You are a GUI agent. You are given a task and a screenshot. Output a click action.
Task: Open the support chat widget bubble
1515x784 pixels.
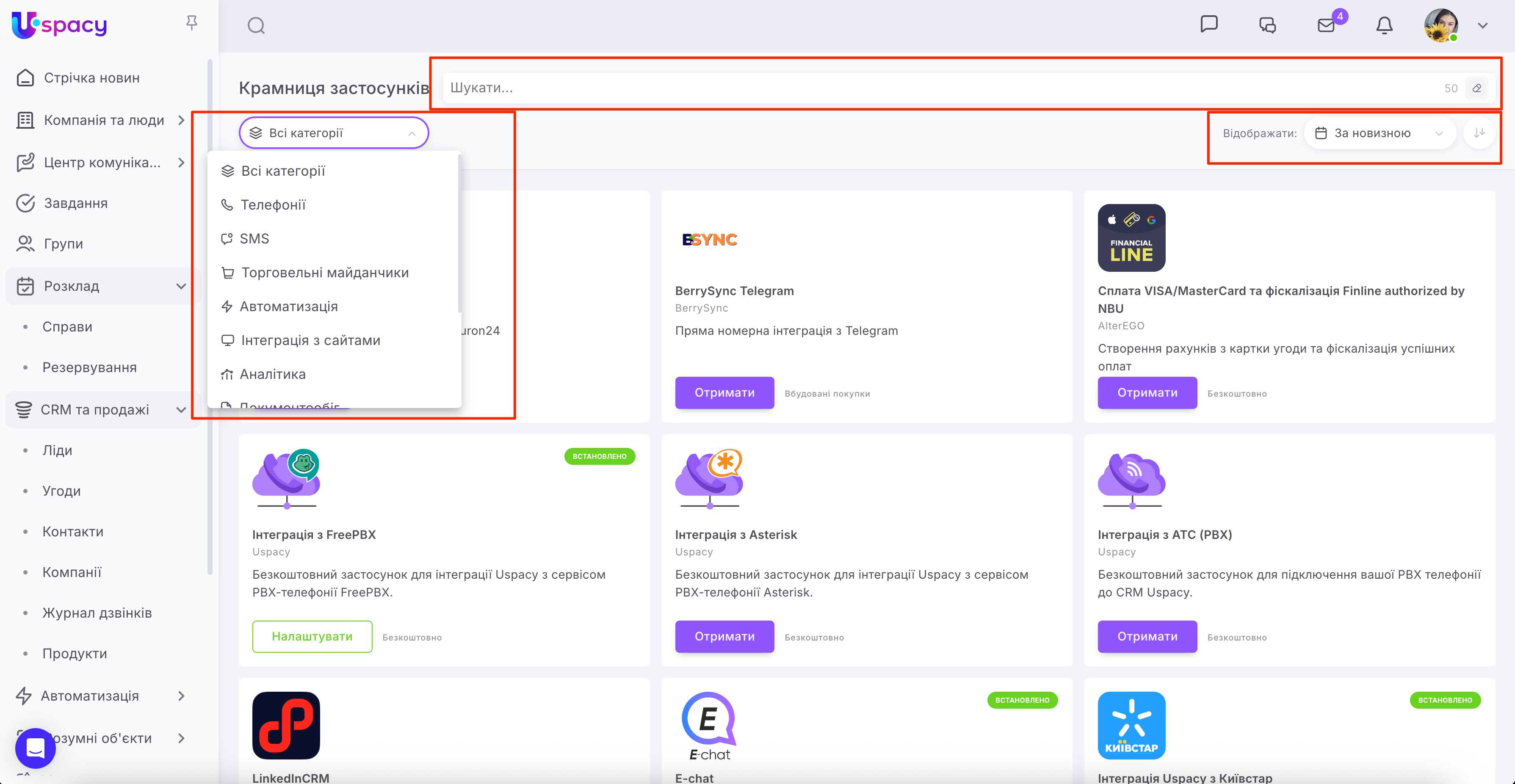pyautogui.click(x=35, y=748)
